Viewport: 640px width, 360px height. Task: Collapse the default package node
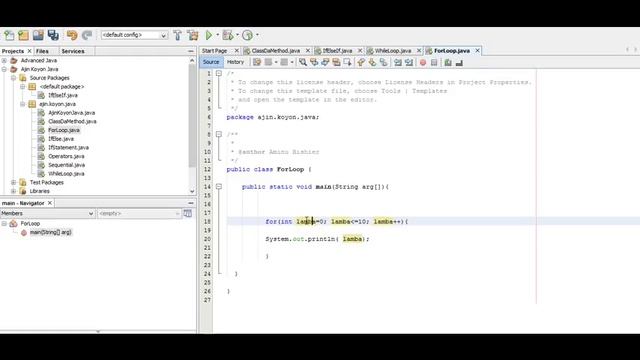click(x=23, y=87)
